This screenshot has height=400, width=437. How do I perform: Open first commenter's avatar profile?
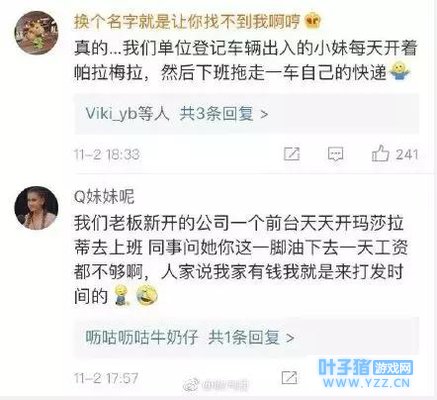point(36,33)
